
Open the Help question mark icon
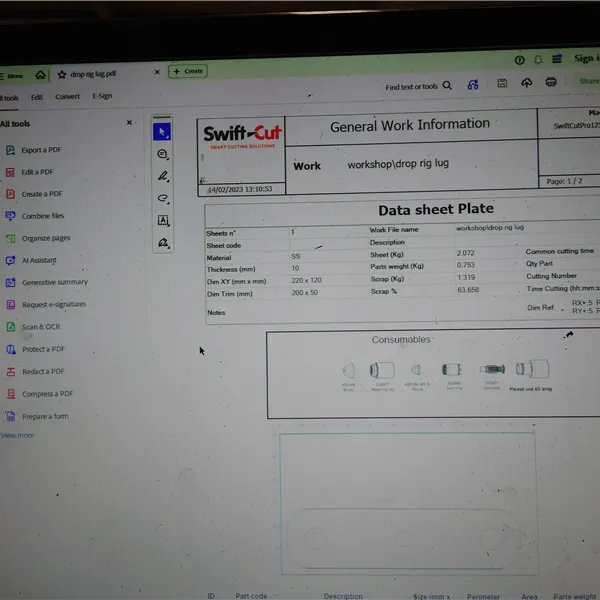coord(519,60)
